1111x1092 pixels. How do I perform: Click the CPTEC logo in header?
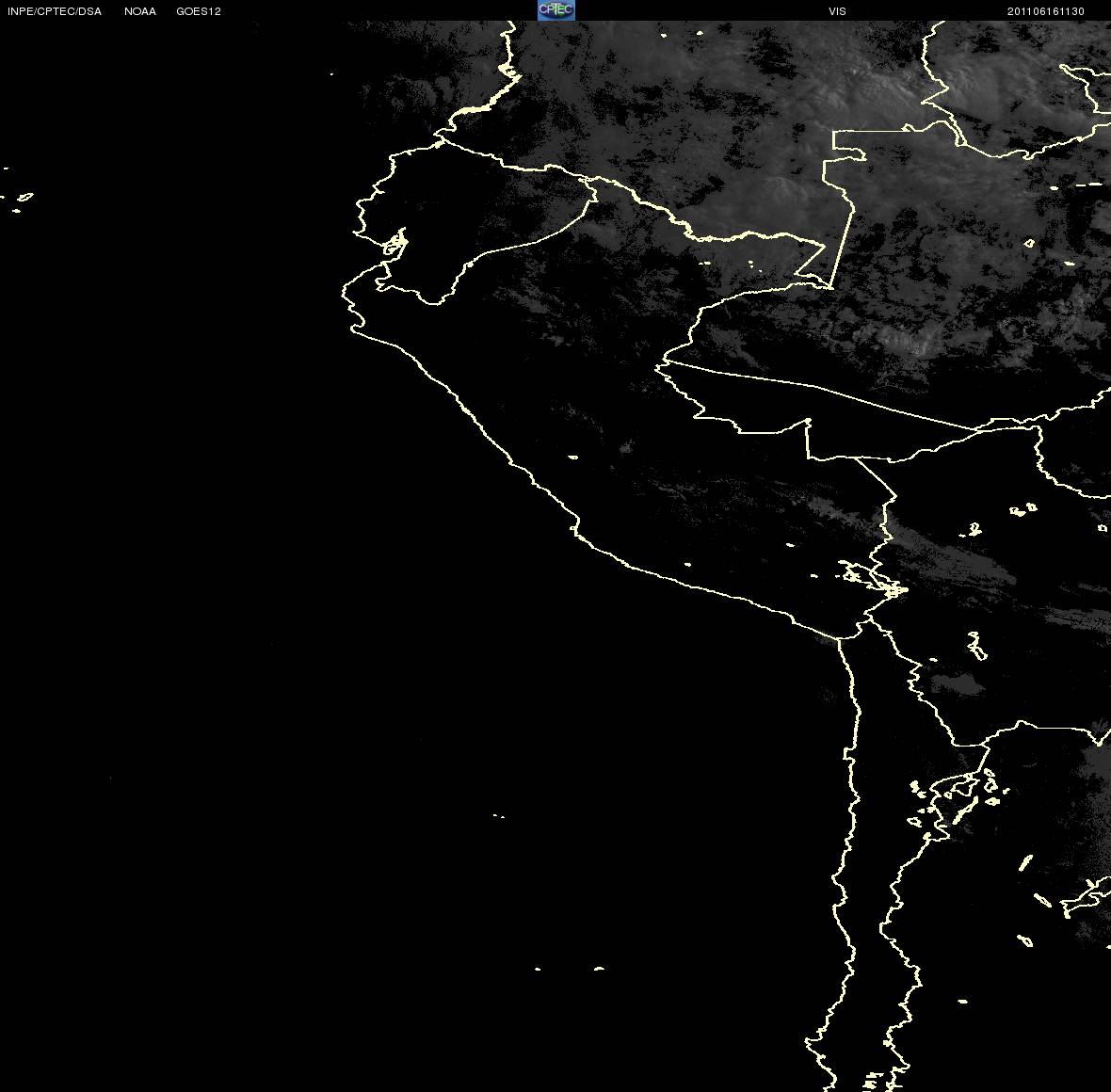[x=556, y=10]
